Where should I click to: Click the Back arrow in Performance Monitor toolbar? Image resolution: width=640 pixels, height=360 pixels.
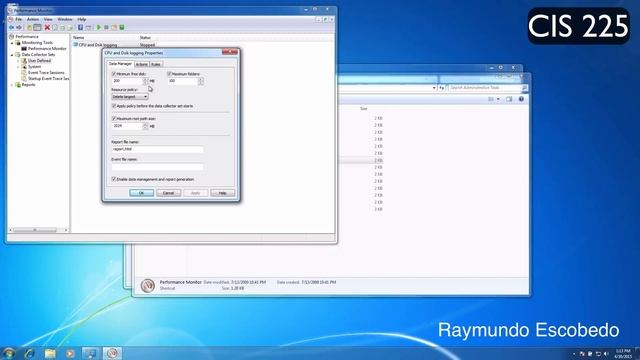(11, 27)
